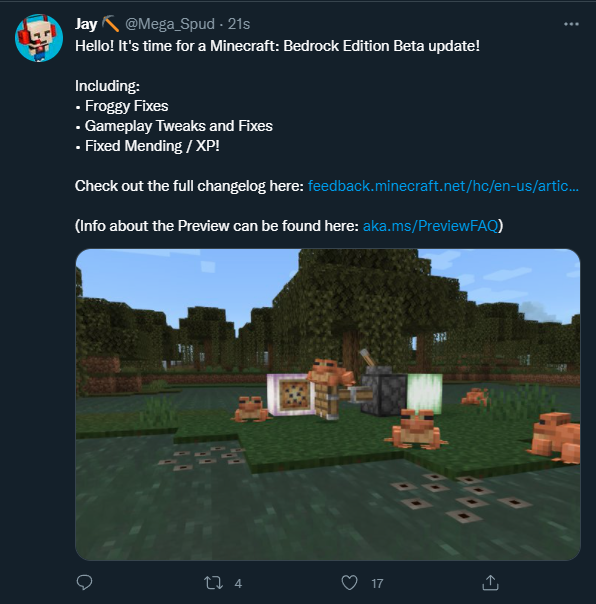The width and height of the screenshot is (596, 604).
Task: Open the three-dot more options menu
Action: click(x=571, y=24)
